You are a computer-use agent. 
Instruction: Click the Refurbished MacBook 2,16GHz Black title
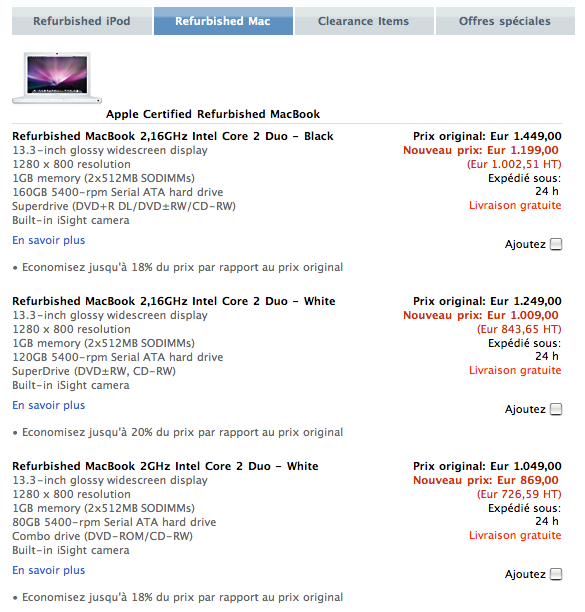click(x=173, y=136)
